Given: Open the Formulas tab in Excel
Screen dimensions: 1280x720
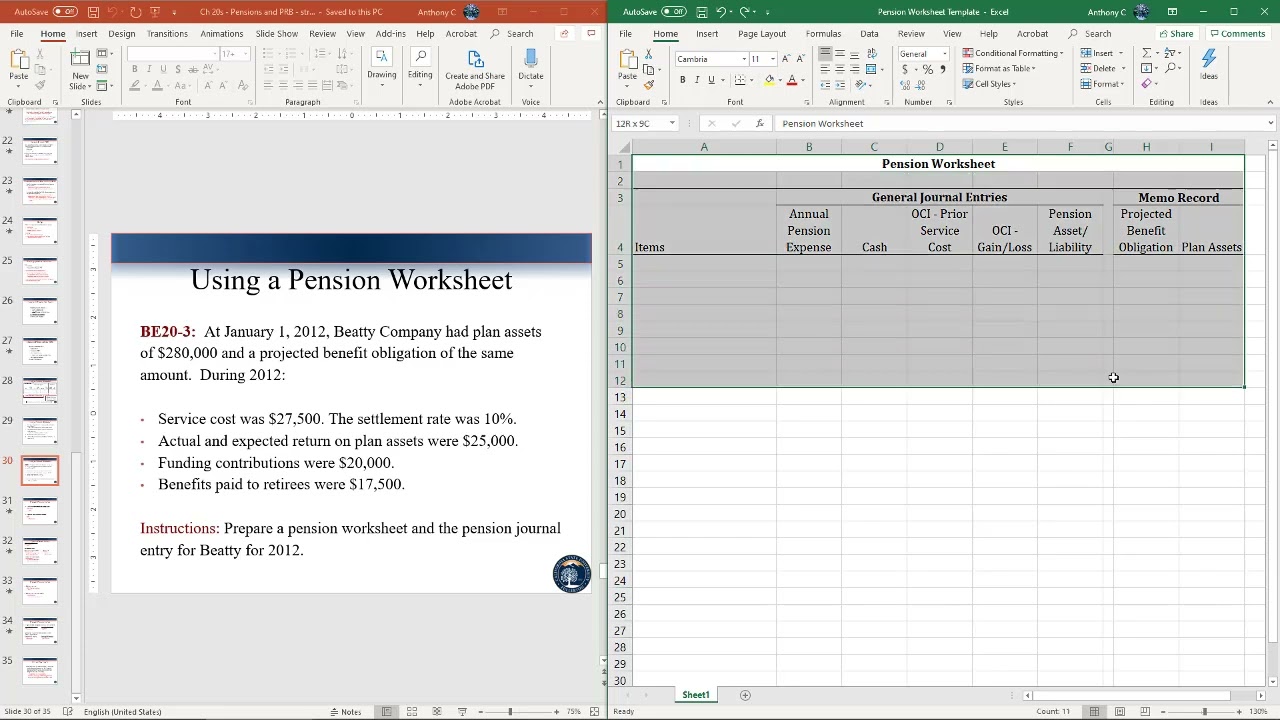Looking at the screenshot, I should (x=823, y=34).
